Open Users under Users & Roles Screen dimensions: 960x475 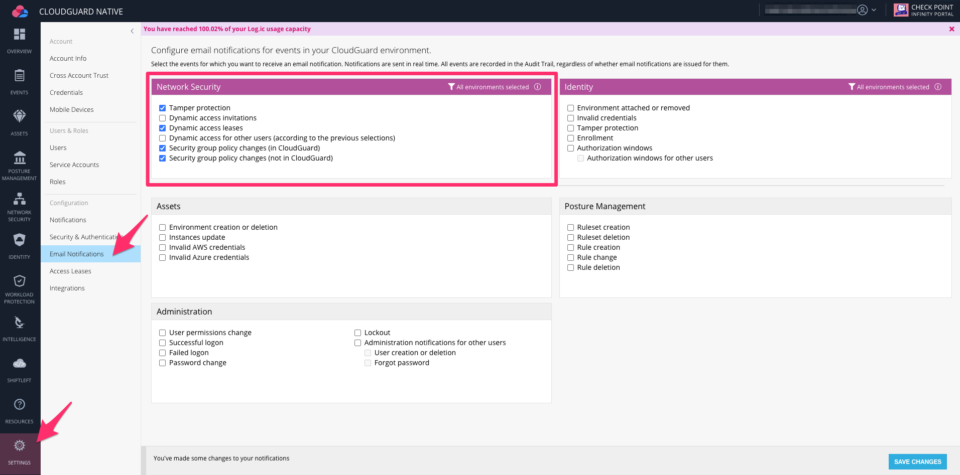pyautogui.click(x=58, y=148)
